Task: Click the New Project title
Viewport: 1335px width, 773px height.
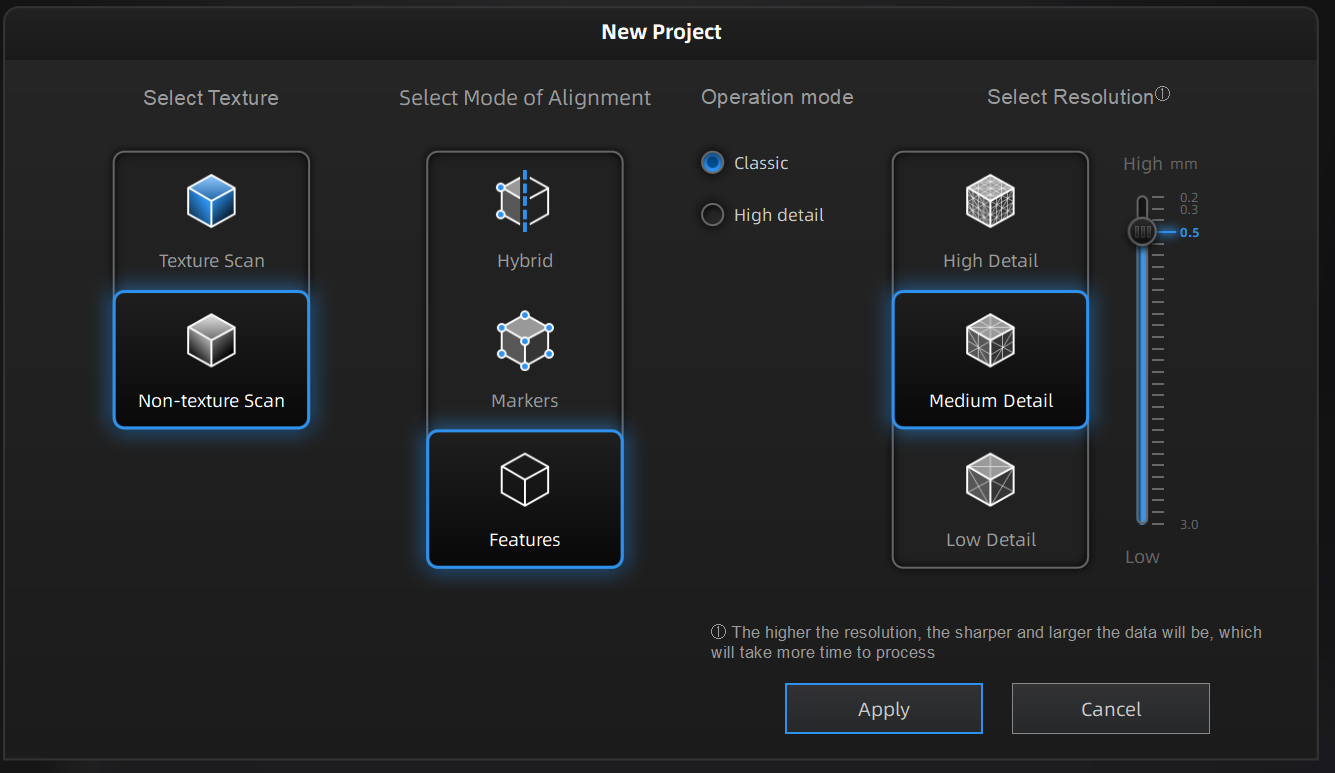Action: point(661,32)
